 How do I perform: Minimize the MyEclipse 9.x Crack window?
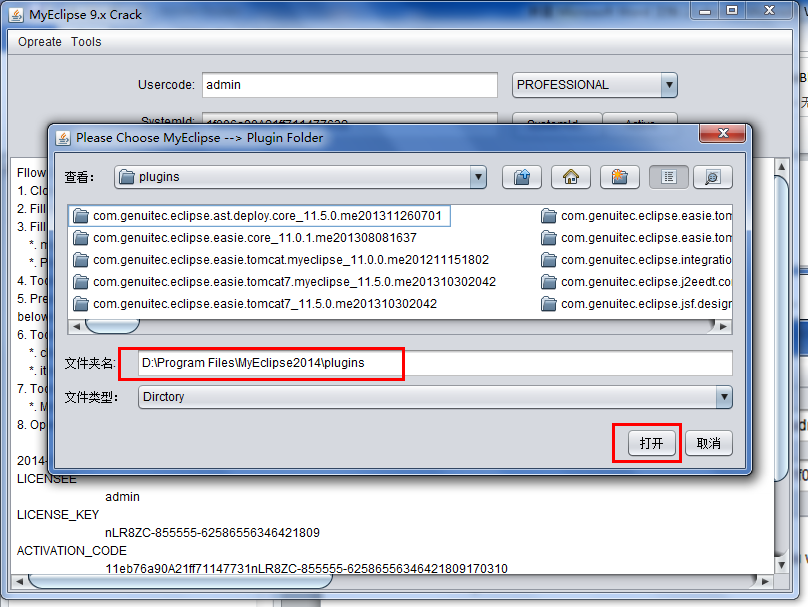click(705, 10)
